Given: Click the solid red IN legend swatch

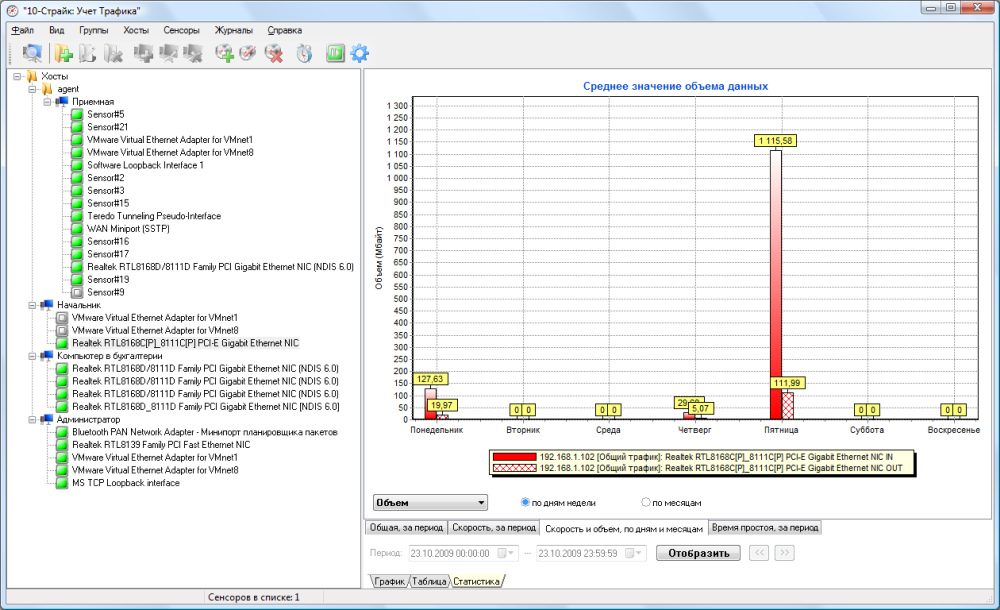Looking at the screenshot, I should [x=514, y=457].
